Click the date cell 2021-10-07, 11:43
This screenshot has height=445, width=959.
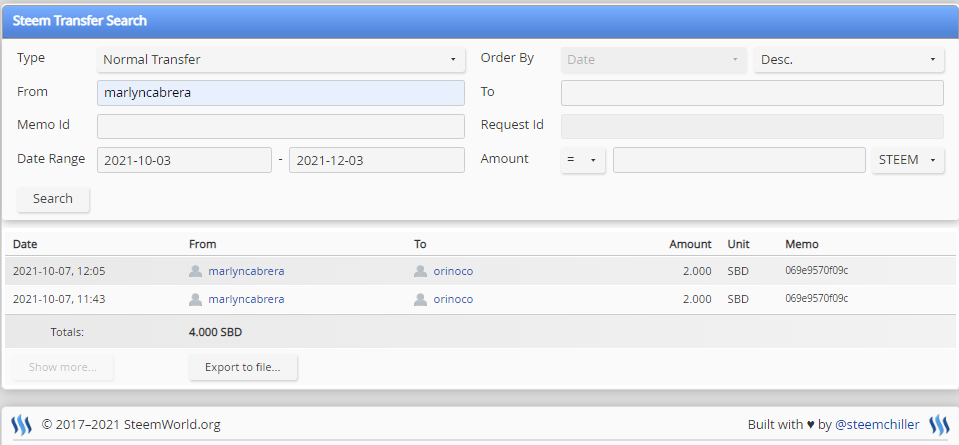[59, 300]
